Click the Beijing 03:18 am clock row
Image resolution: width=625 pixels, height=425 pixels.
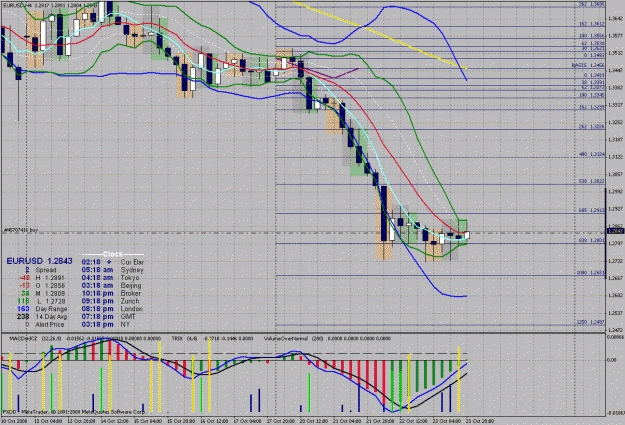(112, 285)
